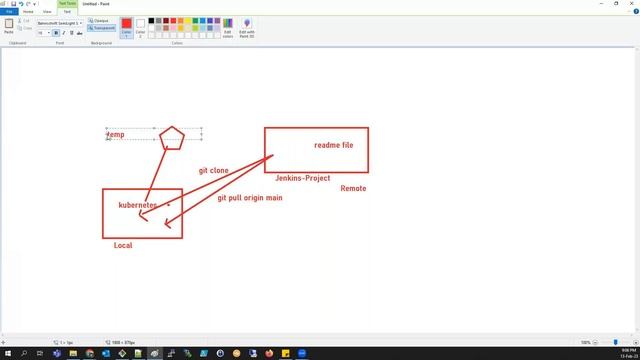Select Color 2 background box
640x360 pixels.
tap(140, 28)
